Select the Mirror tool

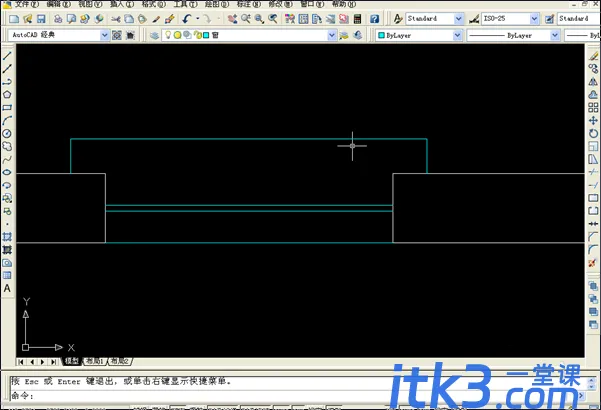tap(593, 82)
